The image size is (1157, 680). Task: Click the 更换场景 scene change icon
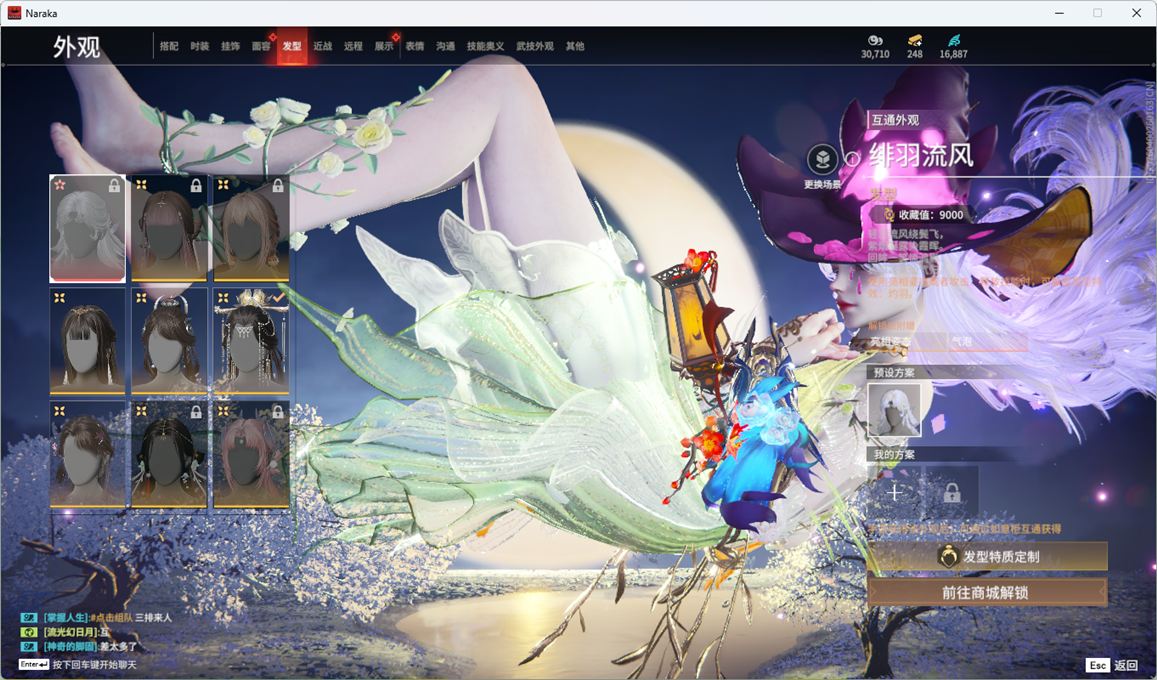click(x=823, y=160)
